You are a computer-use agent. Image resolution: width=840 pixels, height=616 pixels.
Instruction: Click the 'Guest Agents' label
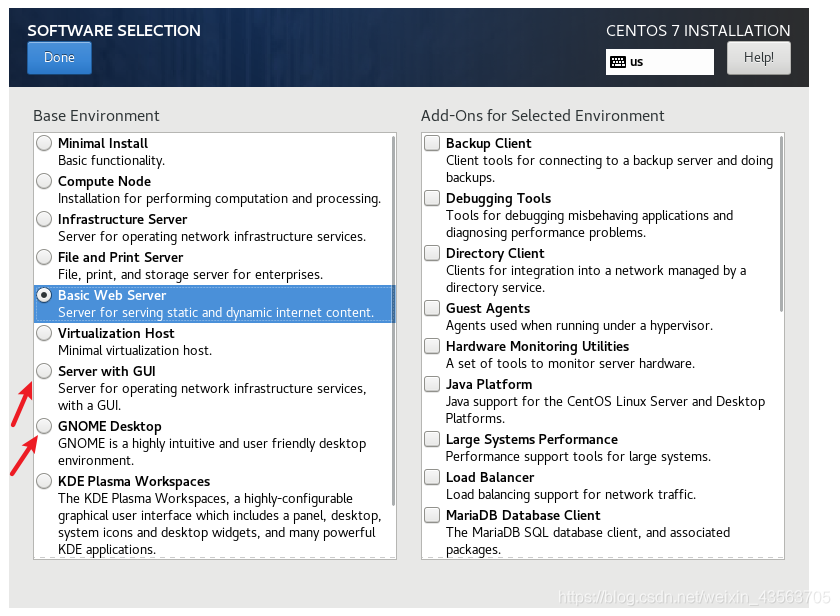[x=488, y=309]
